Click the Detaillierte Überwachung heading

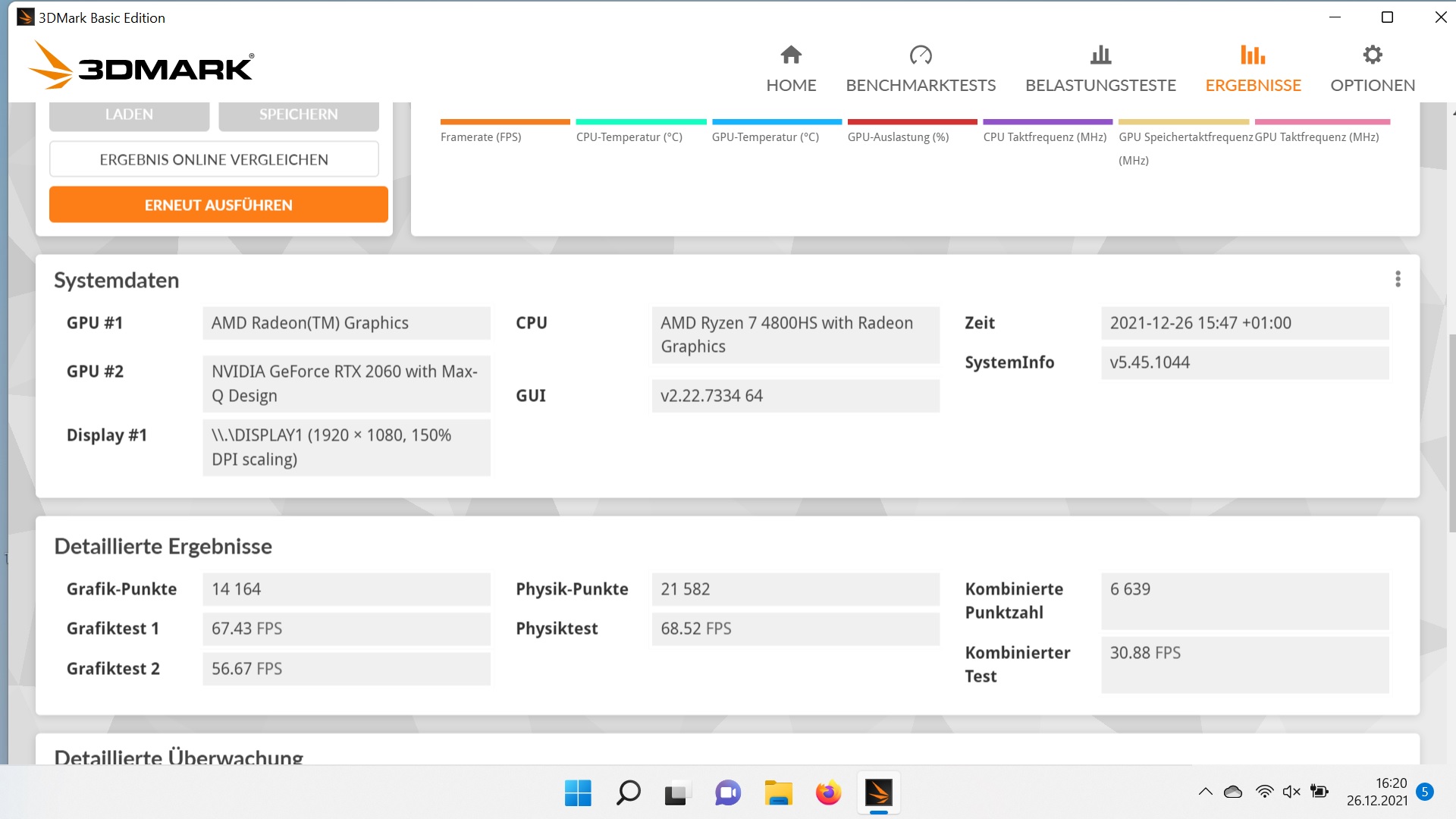(x=179, y=755)
